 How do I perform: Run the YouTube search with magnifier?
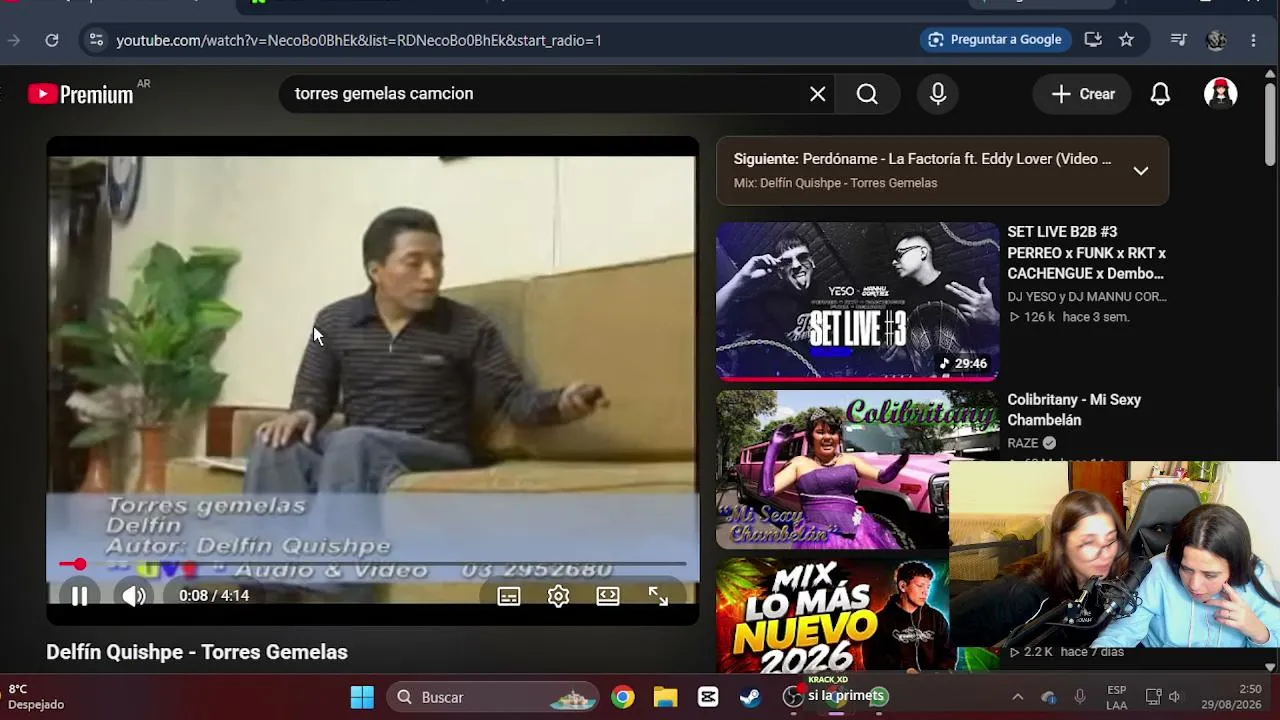pyautogui.click(x=867, y=94)
